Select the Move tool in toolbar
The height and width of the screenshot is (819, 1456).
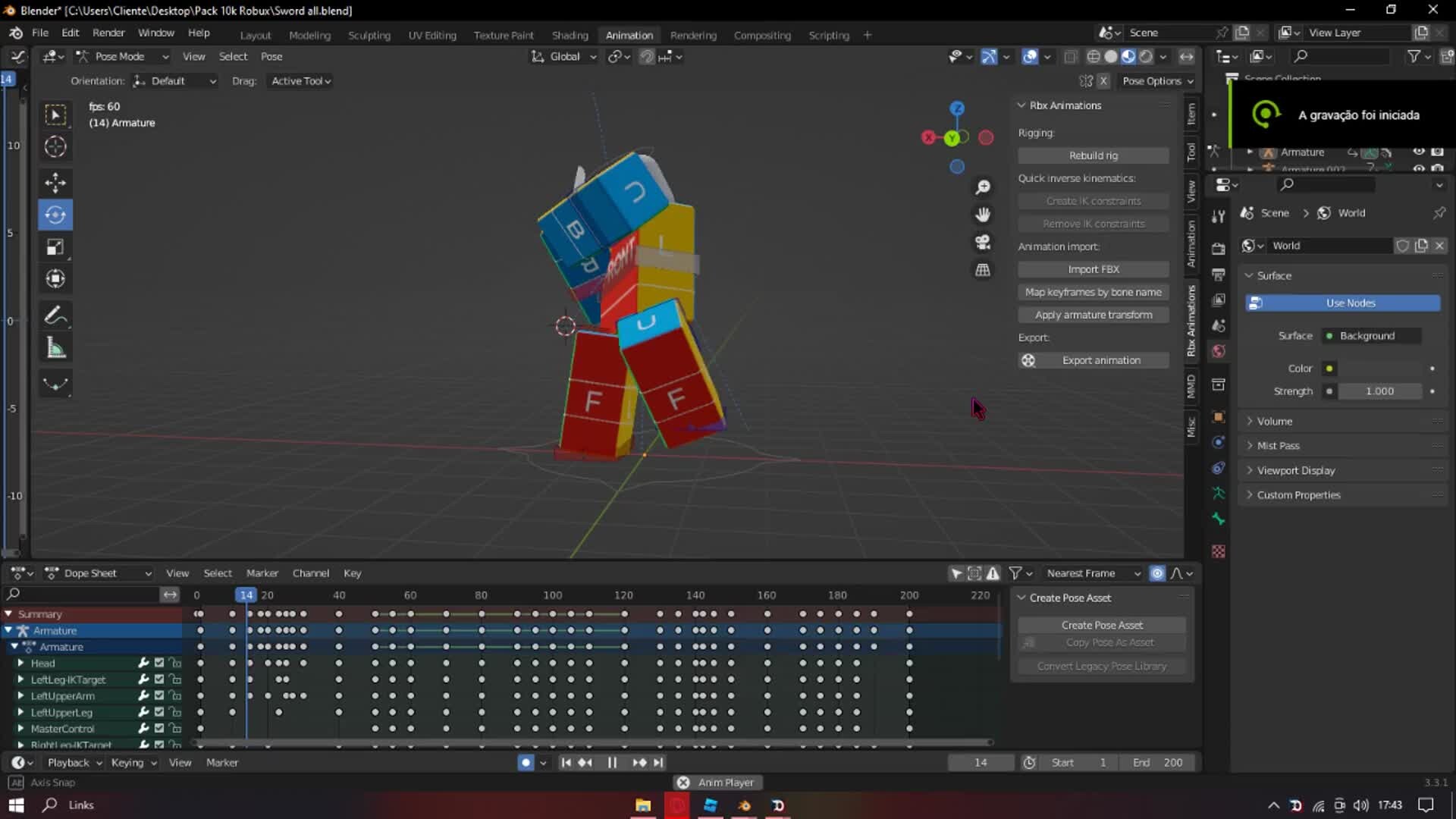click(55, 182)
